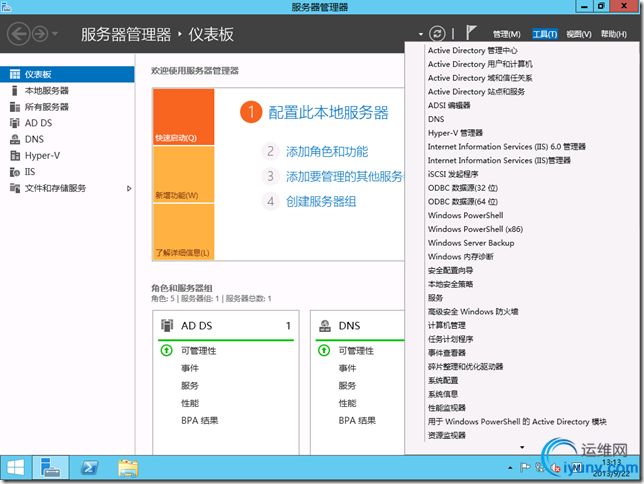Screen dimensions: 644x484
Task: Select 本地服务器 sidebar icon
Action: 15,90
